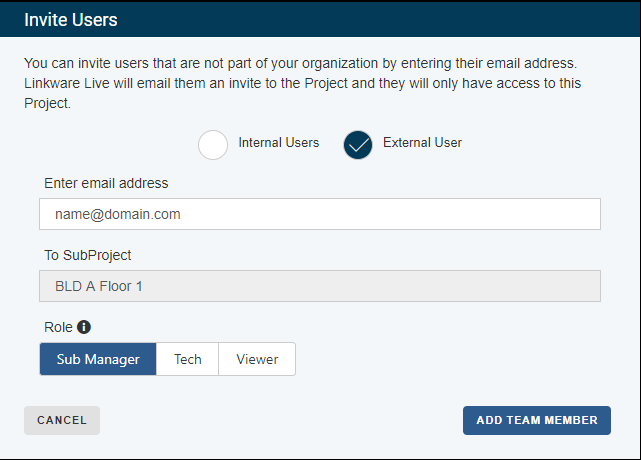
Task: Dismiss dialog with the CANCEL button
Action: click(x=62, y=420)
